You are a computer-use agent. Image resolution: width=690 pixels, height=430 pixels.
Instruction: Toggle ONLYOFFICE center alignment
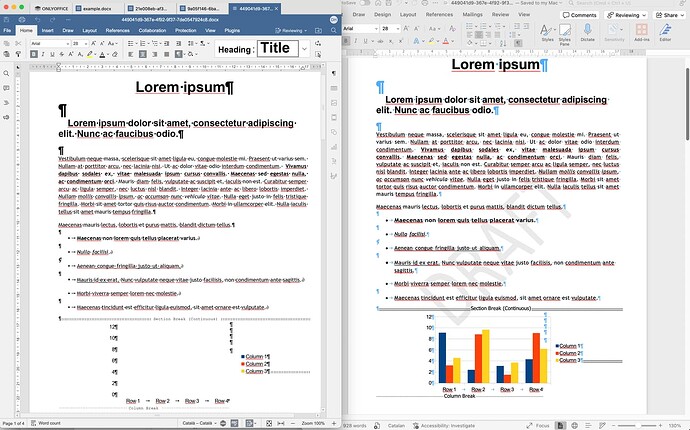(143, 54)
